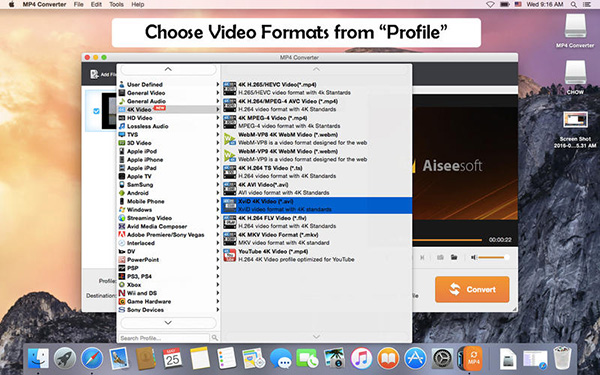Select WebM-VP8 4K WebM Video format
The width and height of the screenshot is (600, 375).
click(317, 139)
